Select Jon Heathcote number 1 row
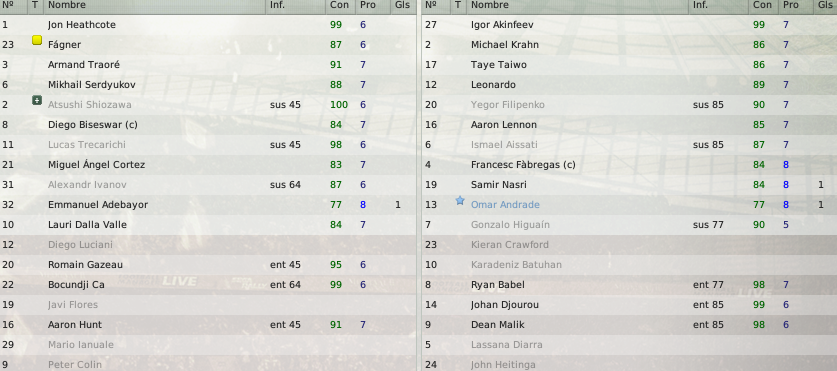Image resolution: width=837 pixels, height=371 pixels. (x=208, y=25)
